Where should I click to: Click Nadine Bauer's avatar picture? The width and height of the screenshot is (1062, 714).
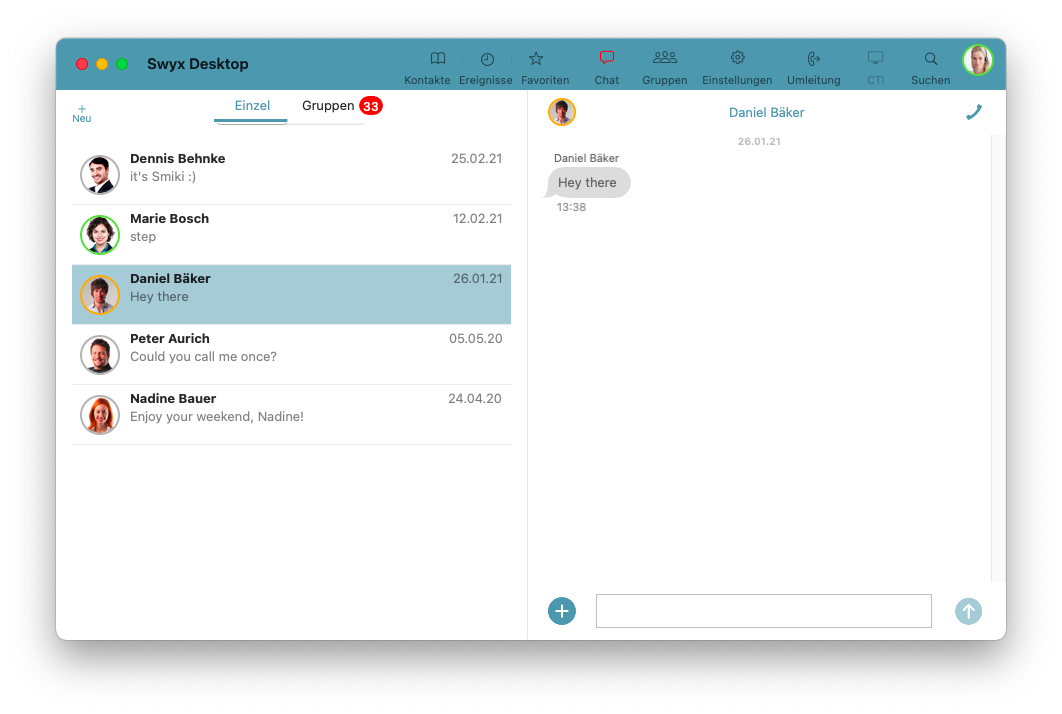coord(100,415)
